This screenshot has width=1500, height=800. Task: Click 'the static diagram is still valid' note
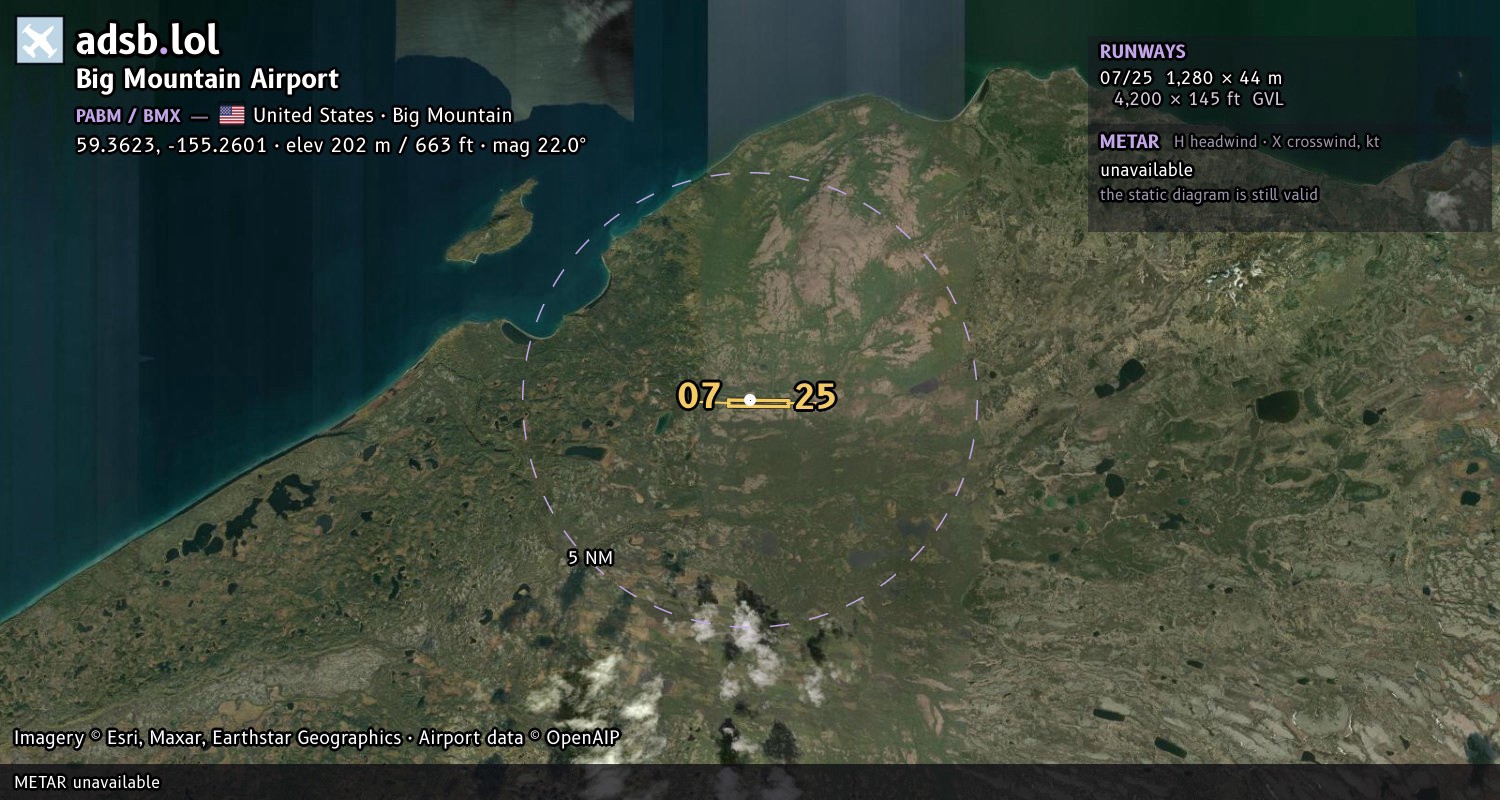(1209, 195)
